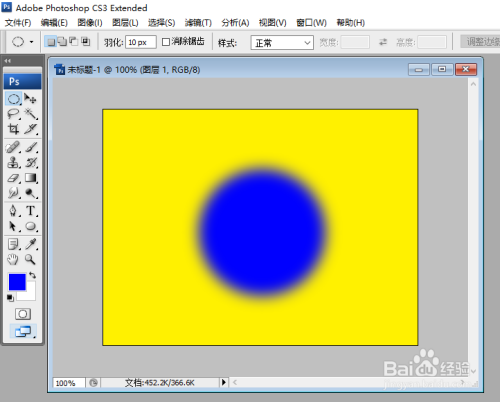The width and height of the screenshot is (500, 402).
Task: Open the 视图(V) menu
Action: [x=272, y=23]
